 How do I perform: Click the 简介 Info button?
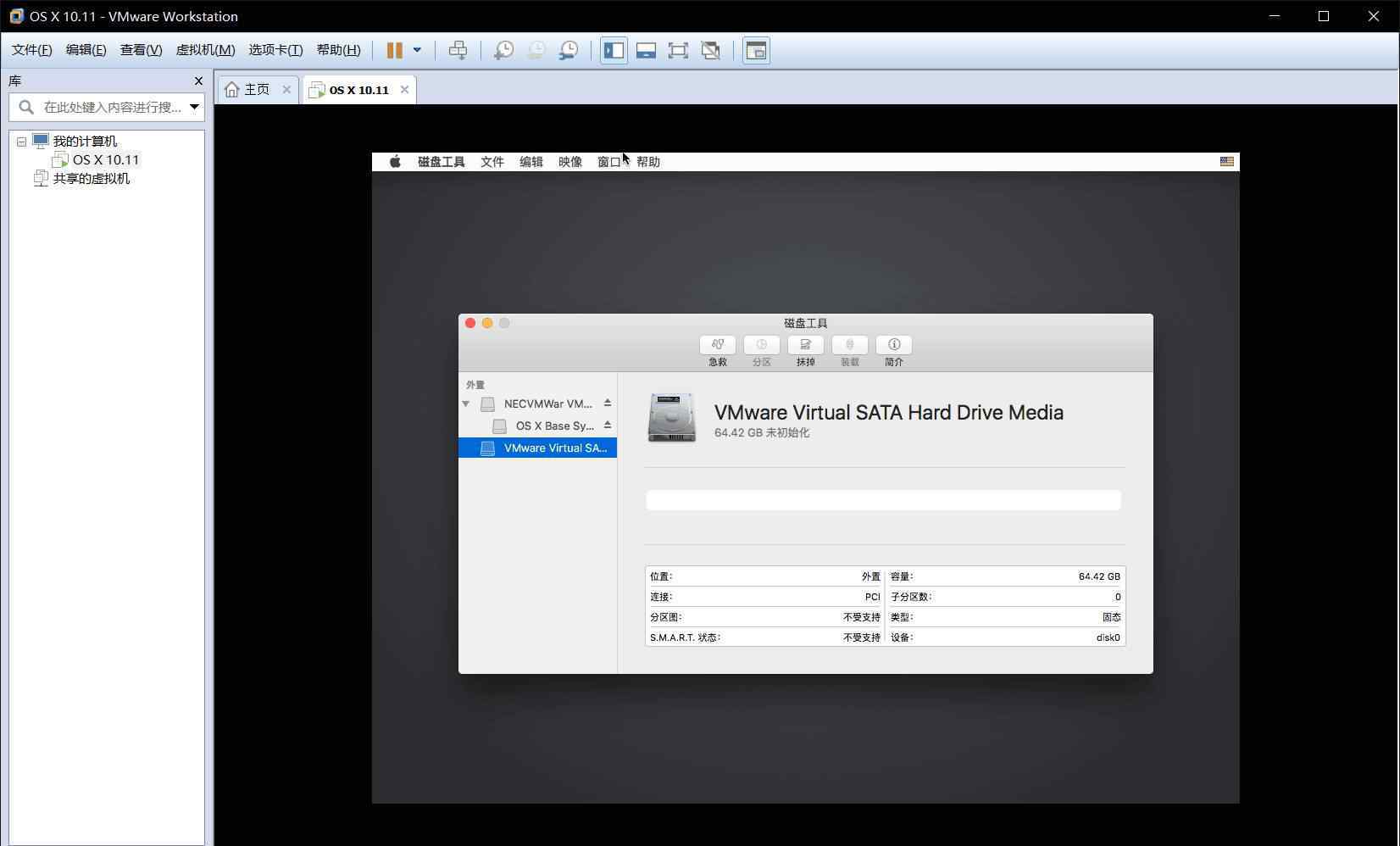894,345
